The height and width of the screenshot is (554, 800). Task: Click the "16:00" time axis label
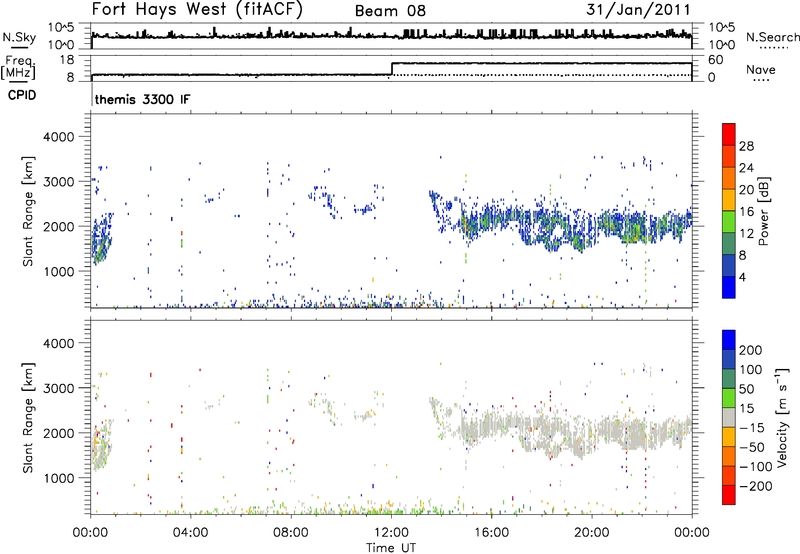(491, 533)
